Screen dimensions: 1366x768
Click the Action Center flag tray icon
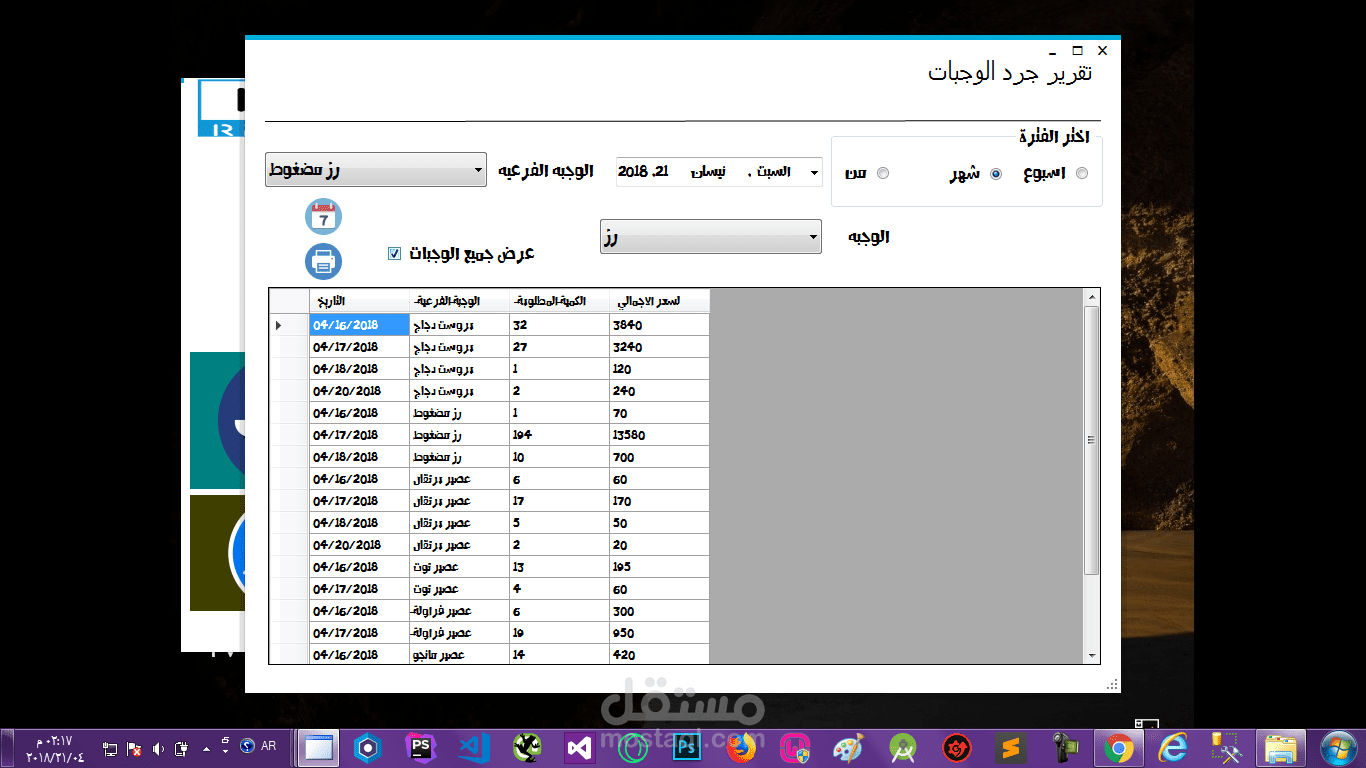(x=133, y=748)
